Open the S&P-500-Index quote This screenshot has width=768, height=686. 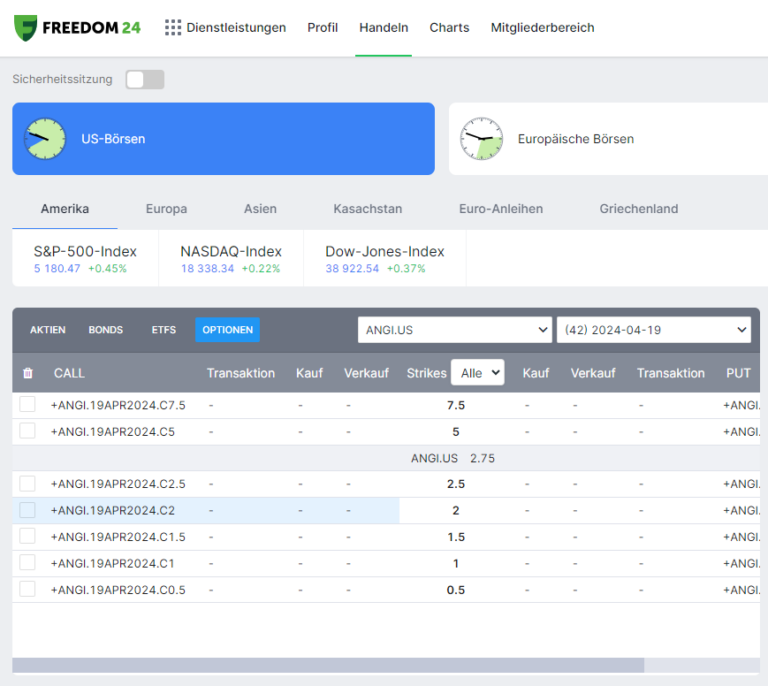tap(85, 259)
